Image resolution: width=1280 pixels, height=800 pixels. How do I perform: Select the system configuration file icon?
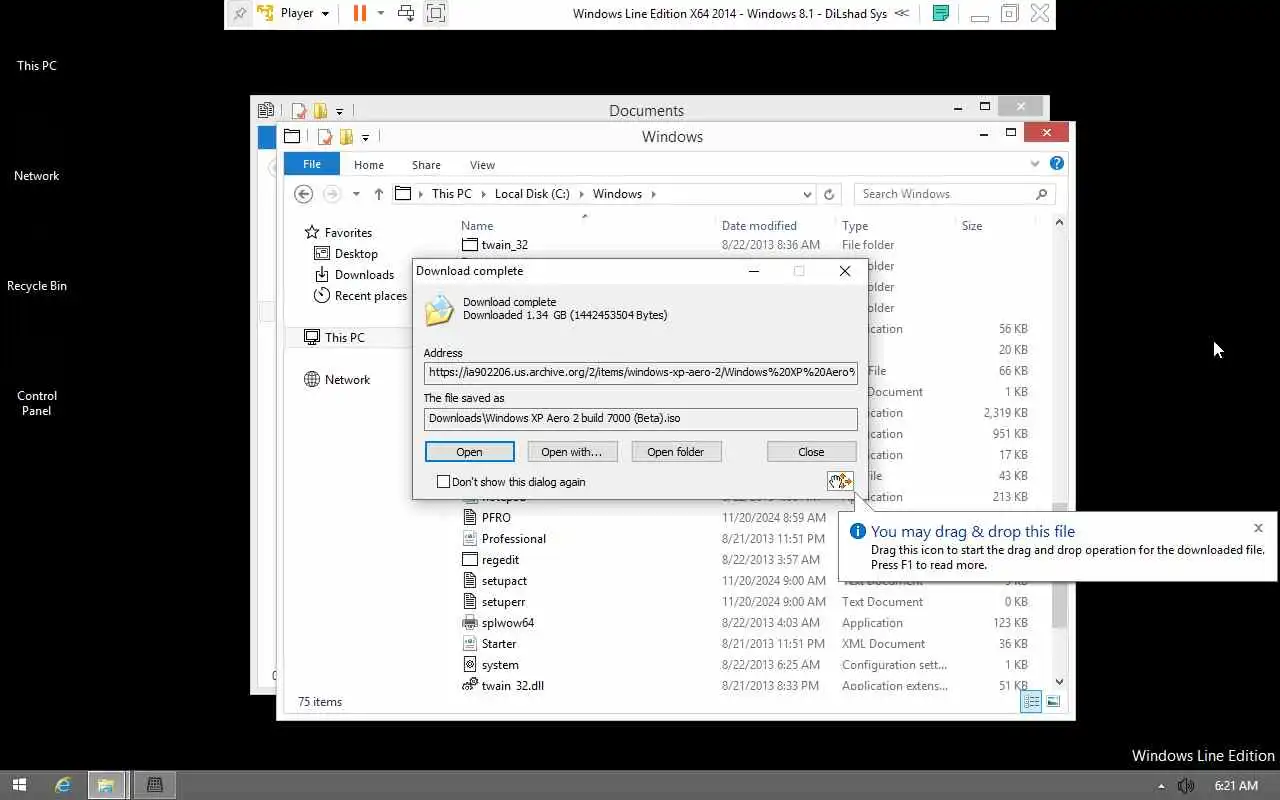coord(470,665)
